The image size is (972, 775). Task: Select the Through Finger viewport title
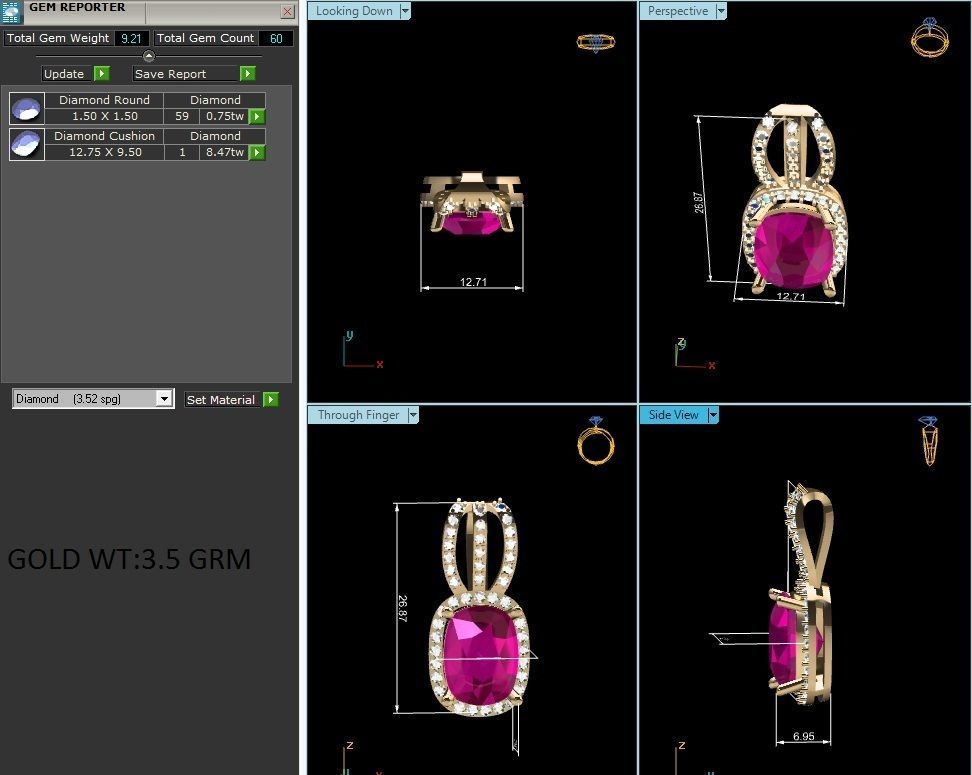[x=358, y=415]
